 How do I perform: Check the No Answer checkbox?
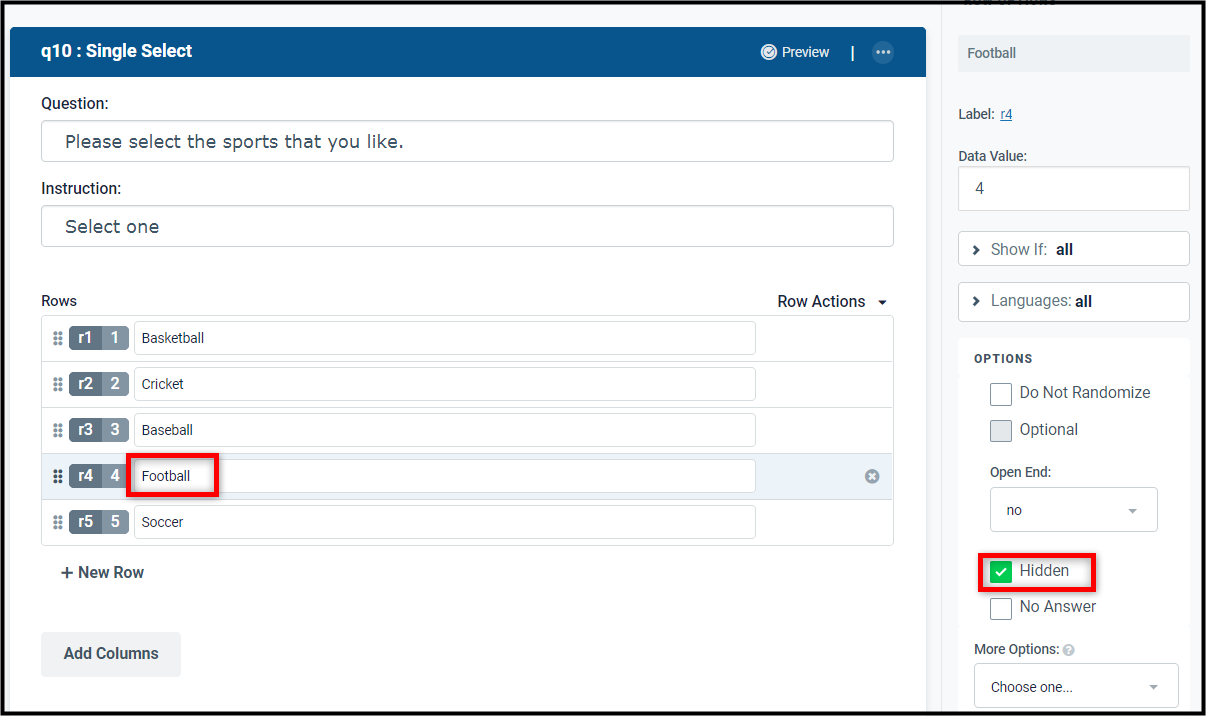[x=1001, y=608]
